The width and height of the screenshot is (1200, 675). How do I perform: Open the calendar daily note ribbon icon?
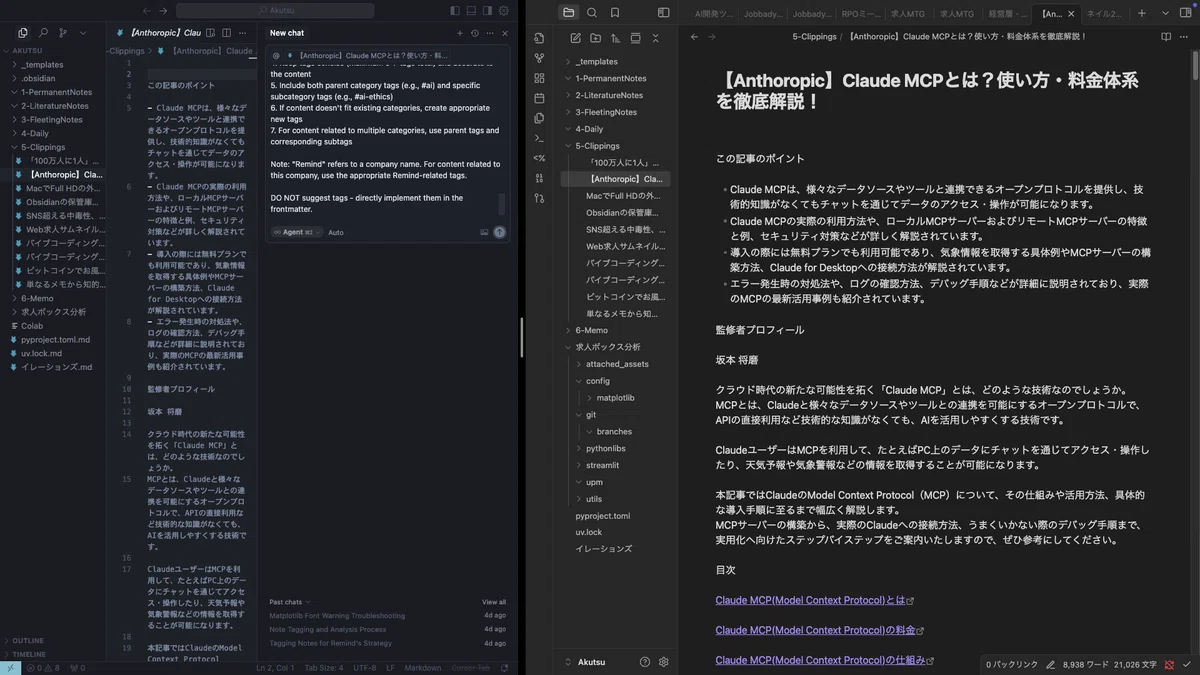539,98
